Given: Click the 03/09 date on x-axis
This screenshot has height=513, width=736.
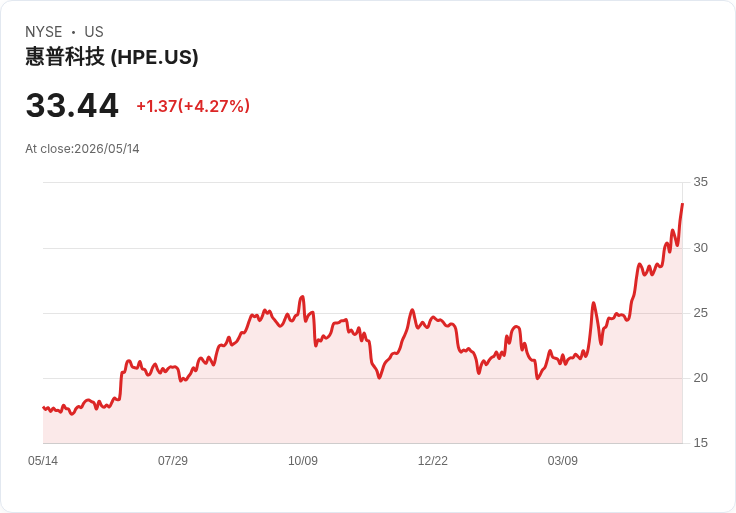Looking at the screenshot, I should 562,460.
